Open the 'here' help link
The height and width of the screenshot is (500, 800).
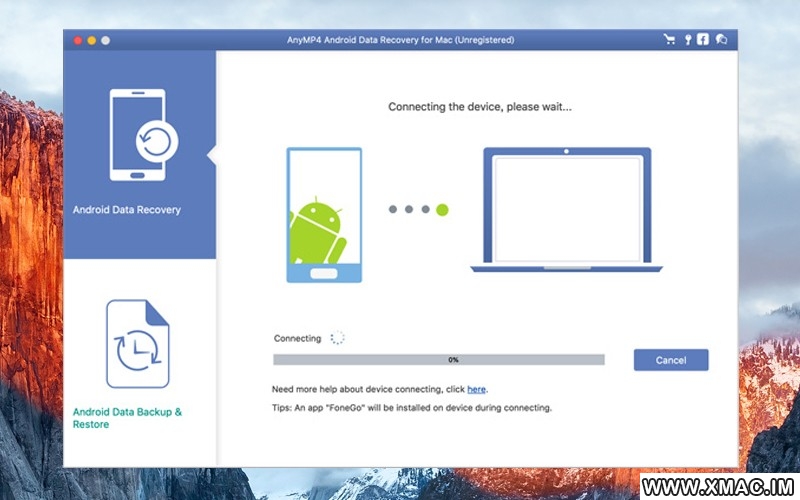click(476, 389)
